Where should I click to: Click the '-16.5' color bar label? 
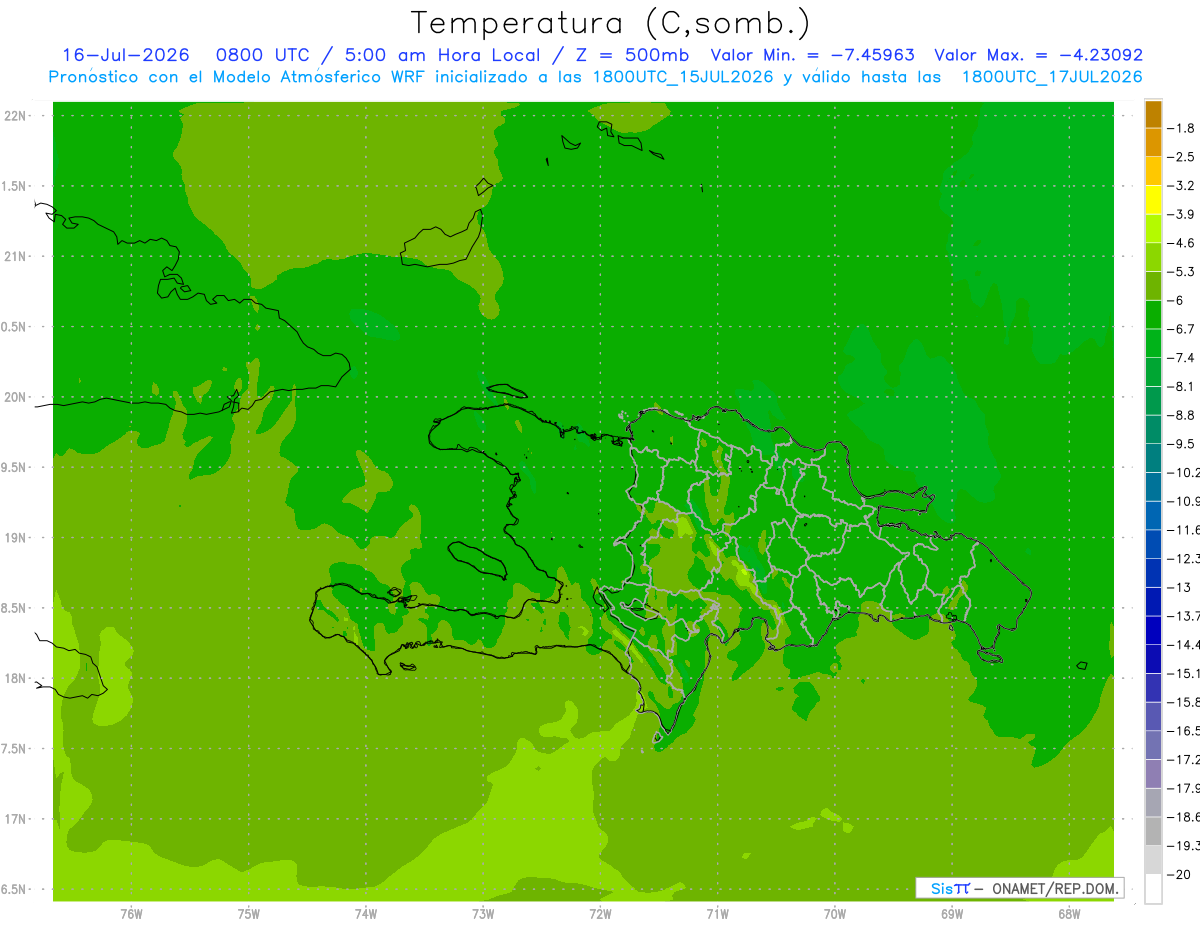click(1183, 731)
